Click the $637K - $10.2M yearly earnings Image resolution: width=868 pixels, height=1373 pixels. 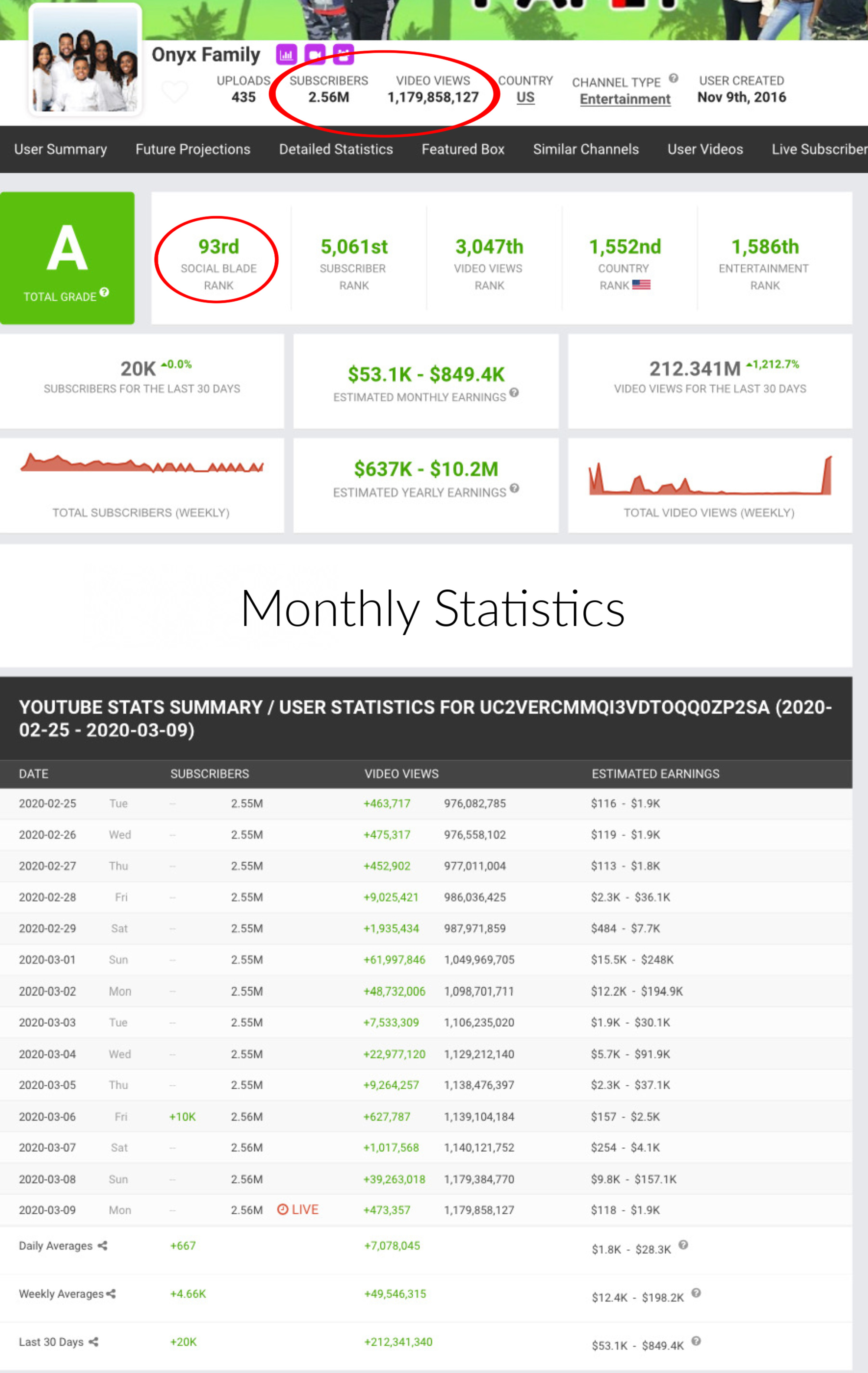point(426,469)
